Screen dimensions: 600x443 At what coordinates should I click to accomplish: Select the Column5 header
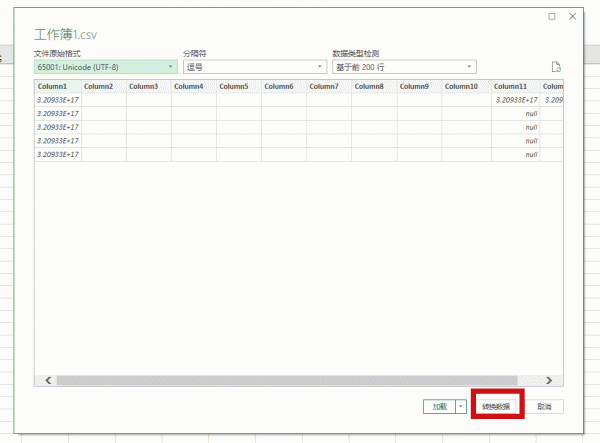[240, 87]
